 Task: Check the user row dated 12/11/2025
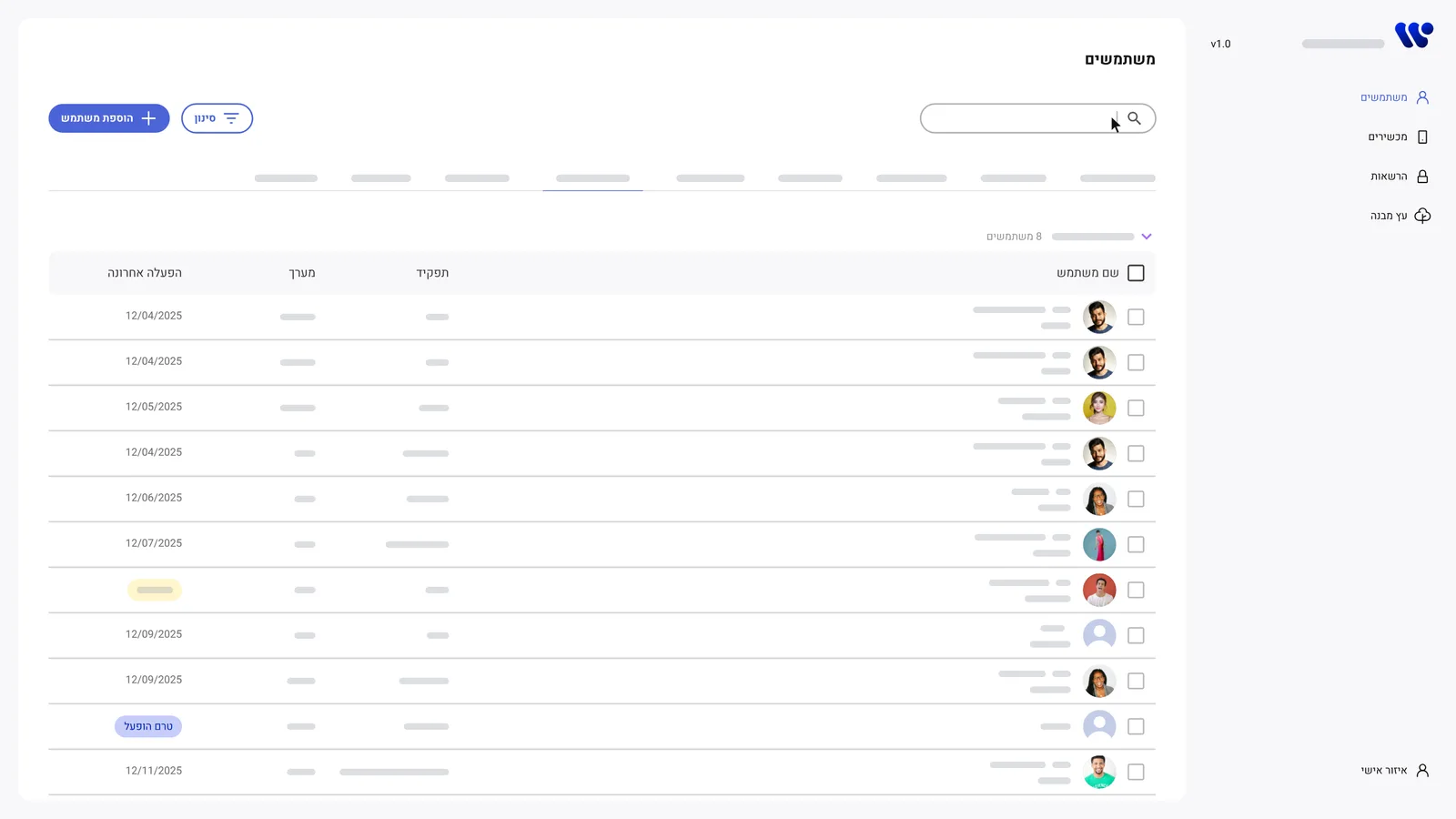pos(1136,772)
